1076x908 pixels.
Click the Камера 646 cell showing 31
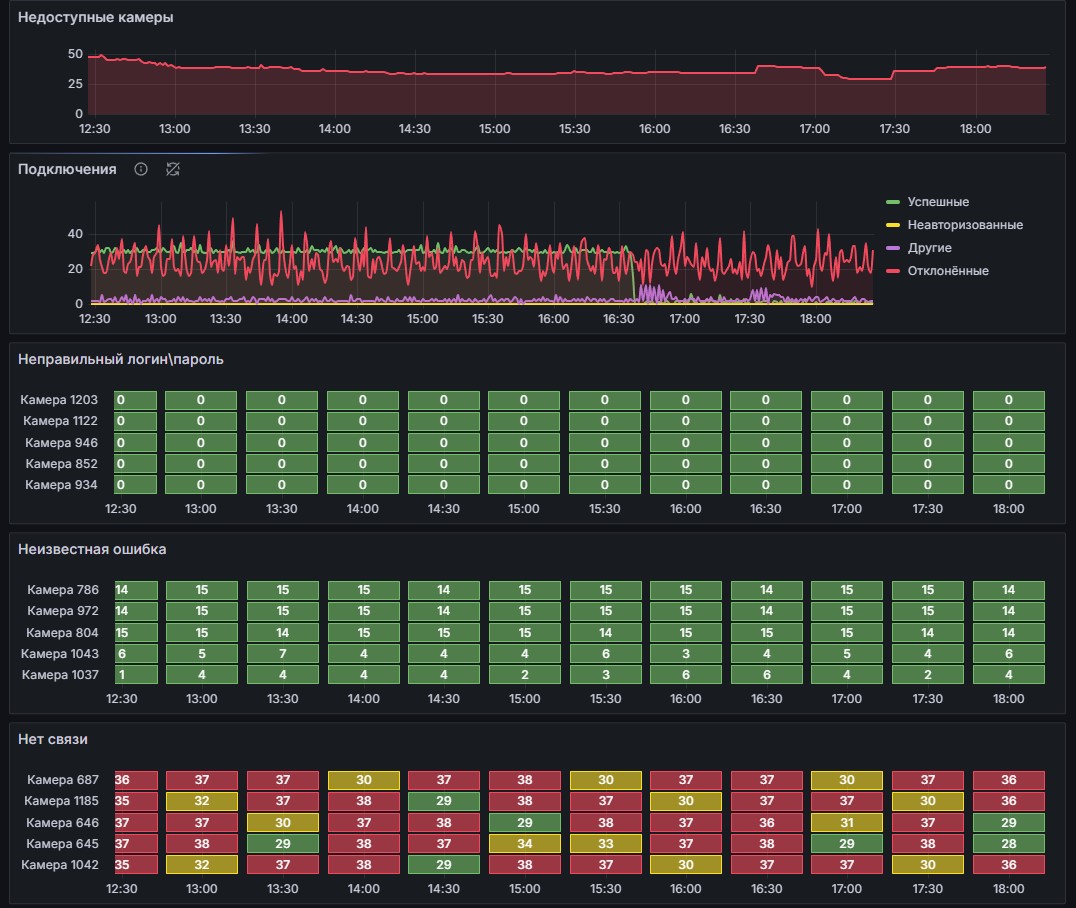pos(846,822)
